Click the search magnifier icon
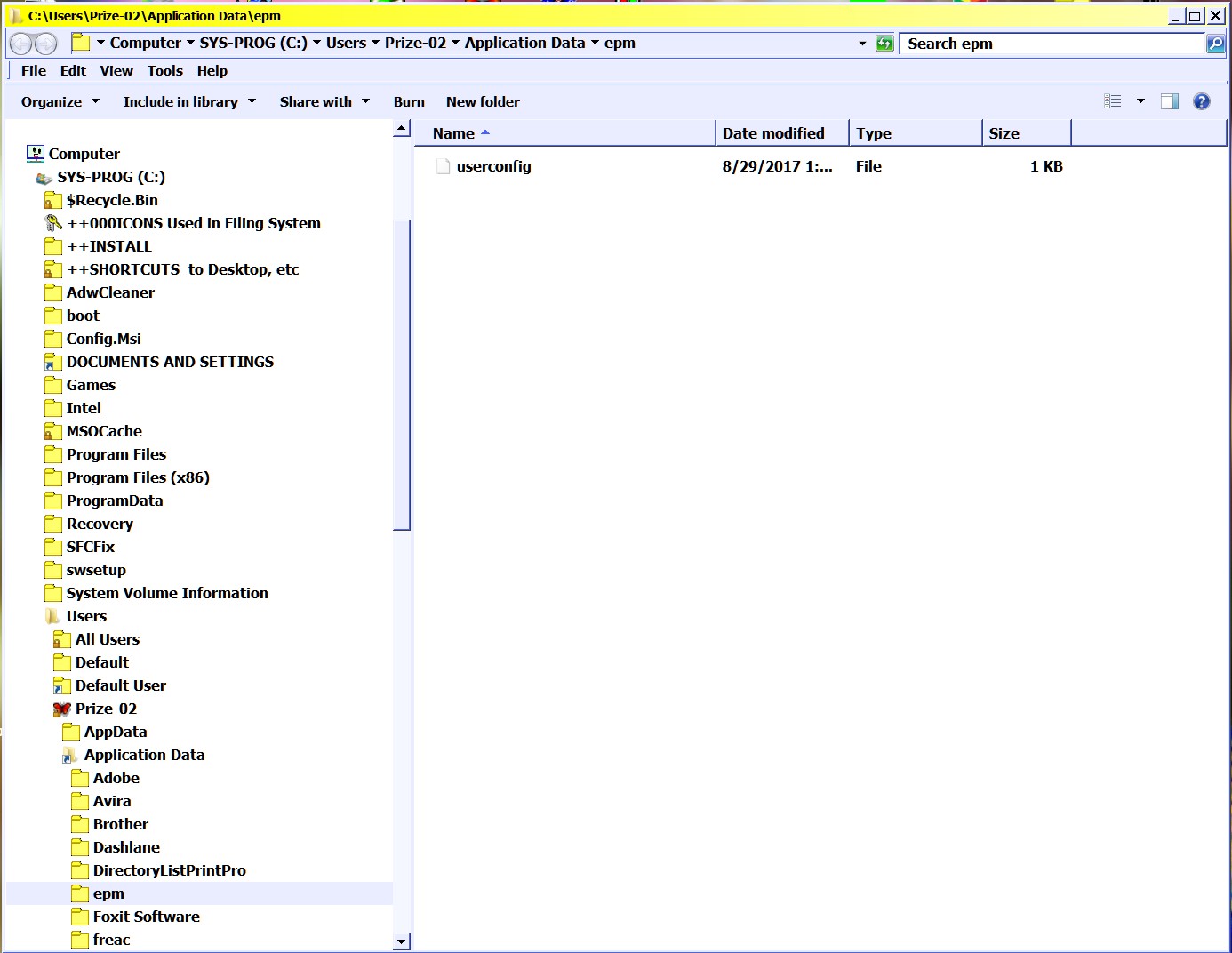 pyautogui.click(x=1214, y=44)
